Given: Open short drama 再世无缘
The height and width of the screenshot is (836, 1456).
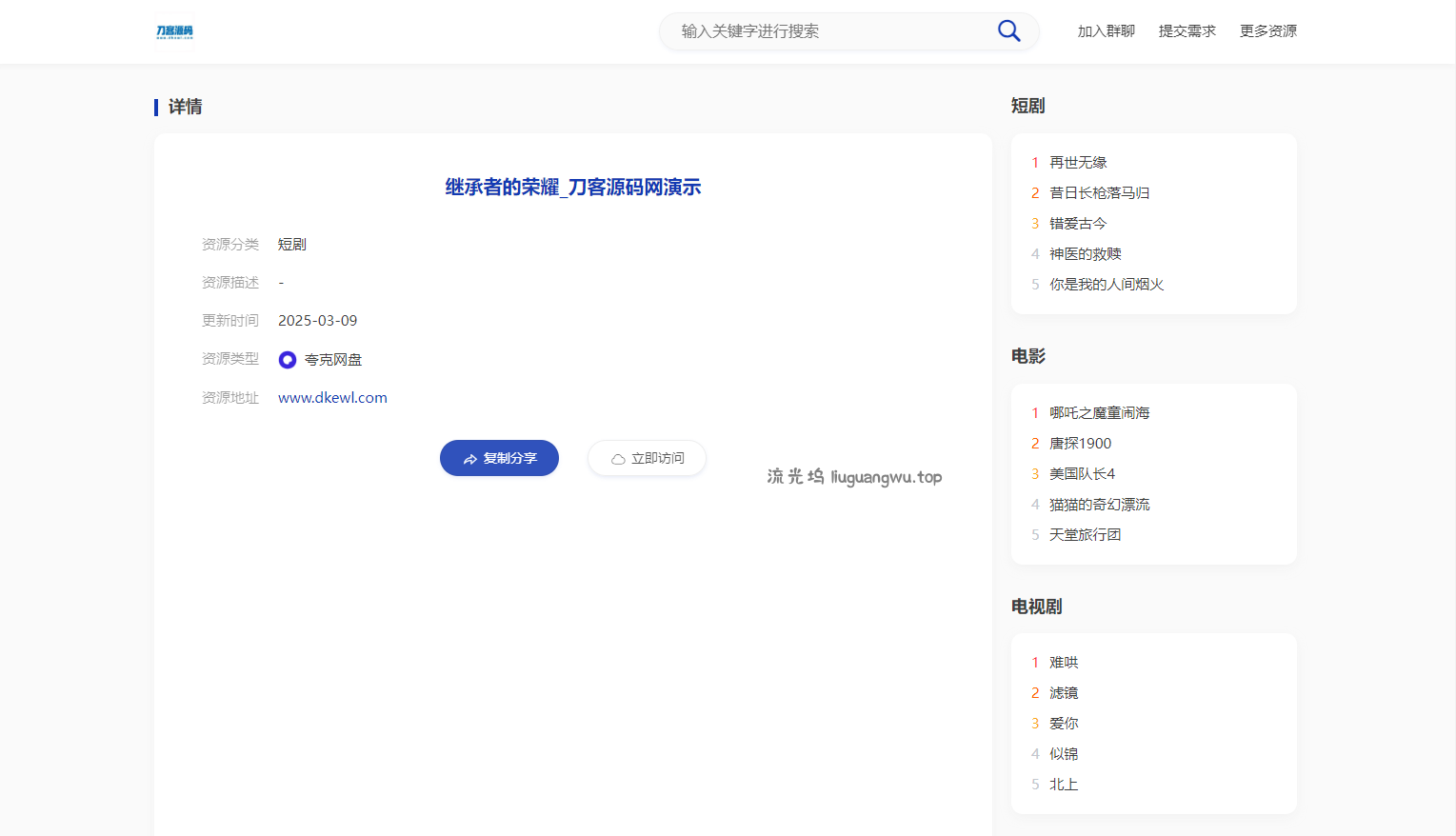Looking at the screenshot, I should coord(1078,163).
